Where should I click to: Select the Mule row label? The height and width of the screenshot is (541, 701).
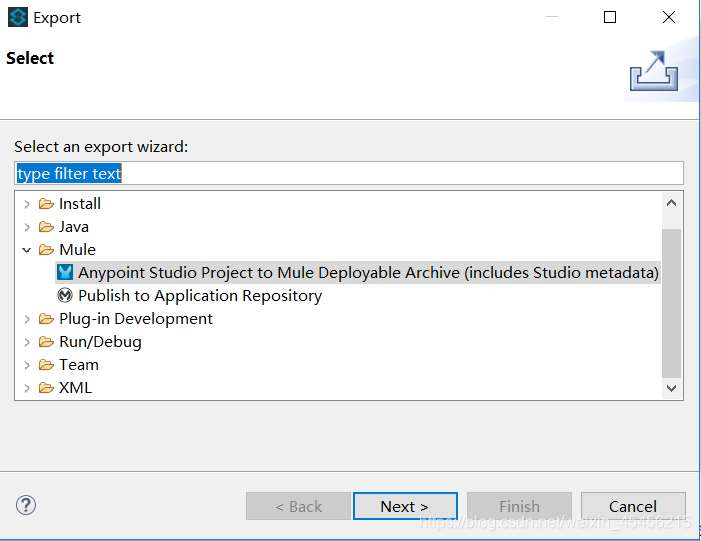(x=77, y=249)
